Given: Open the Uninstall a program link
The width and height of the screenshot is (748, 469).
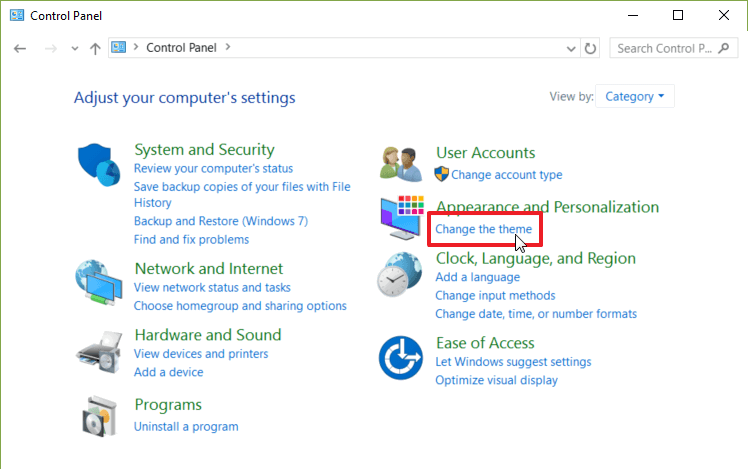Looking at the screenshot, I should click(186, 426).
